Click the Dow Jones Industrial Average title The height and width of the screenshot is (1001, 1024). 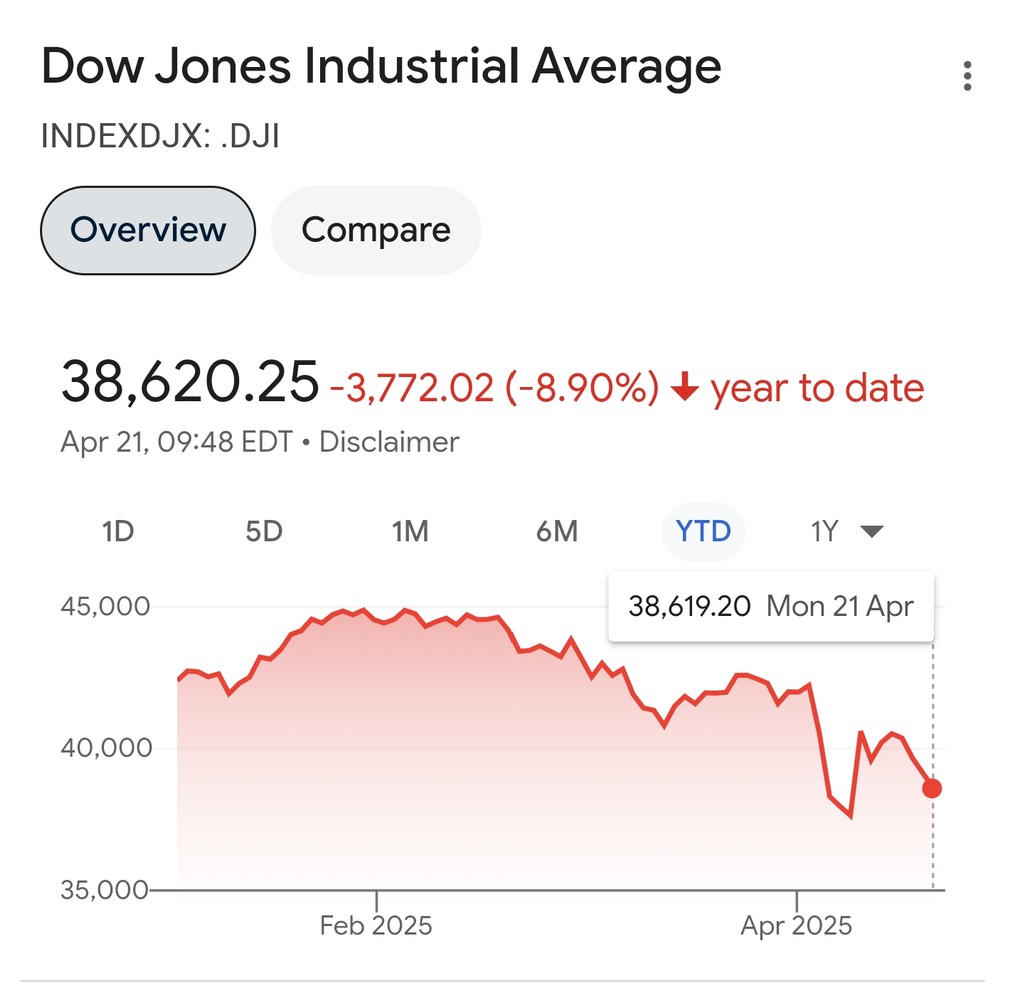[381, 68]
